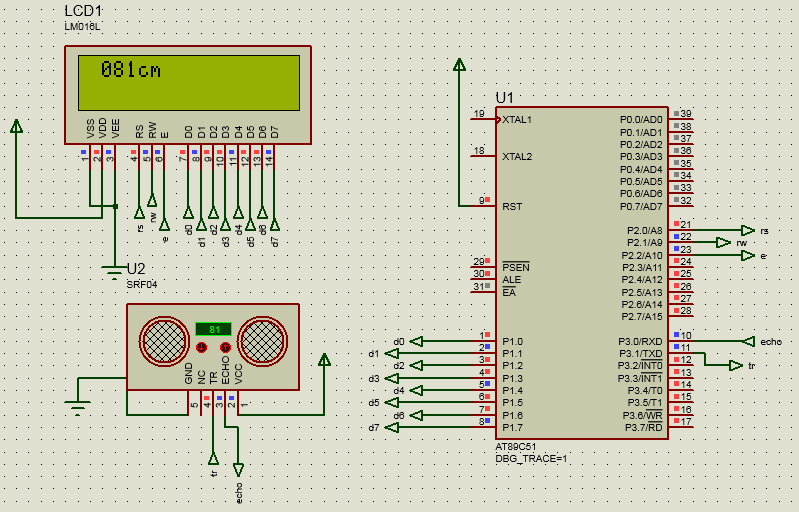Click the ground symbol below the LCD
This screenshot has width=799, height=512.
pos(114,268)
